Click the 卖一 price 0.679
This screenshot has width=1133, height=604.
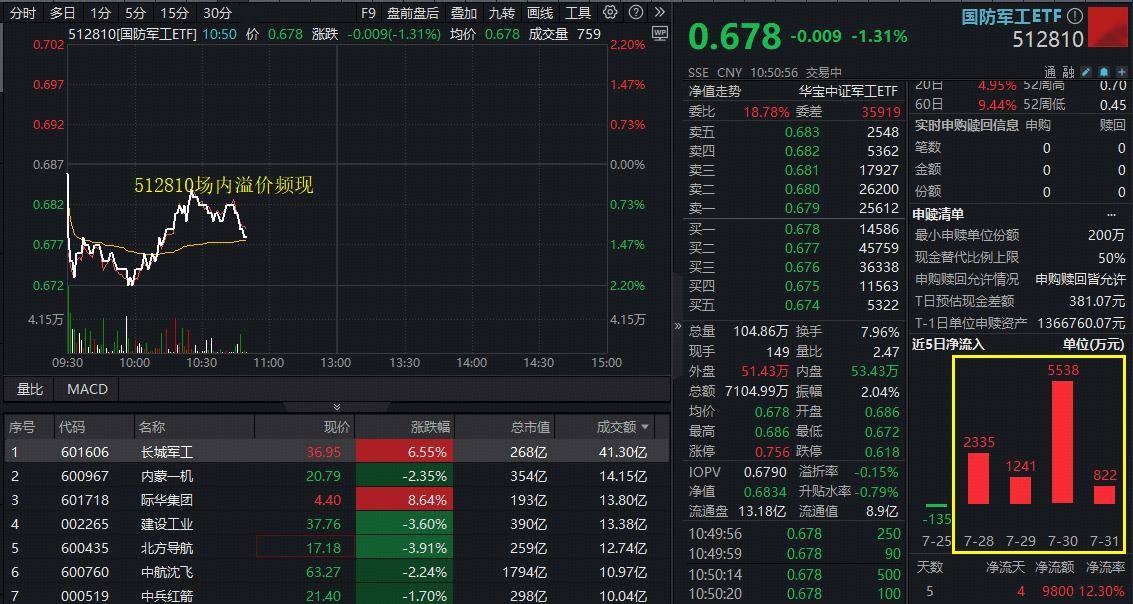click(802, 209)
